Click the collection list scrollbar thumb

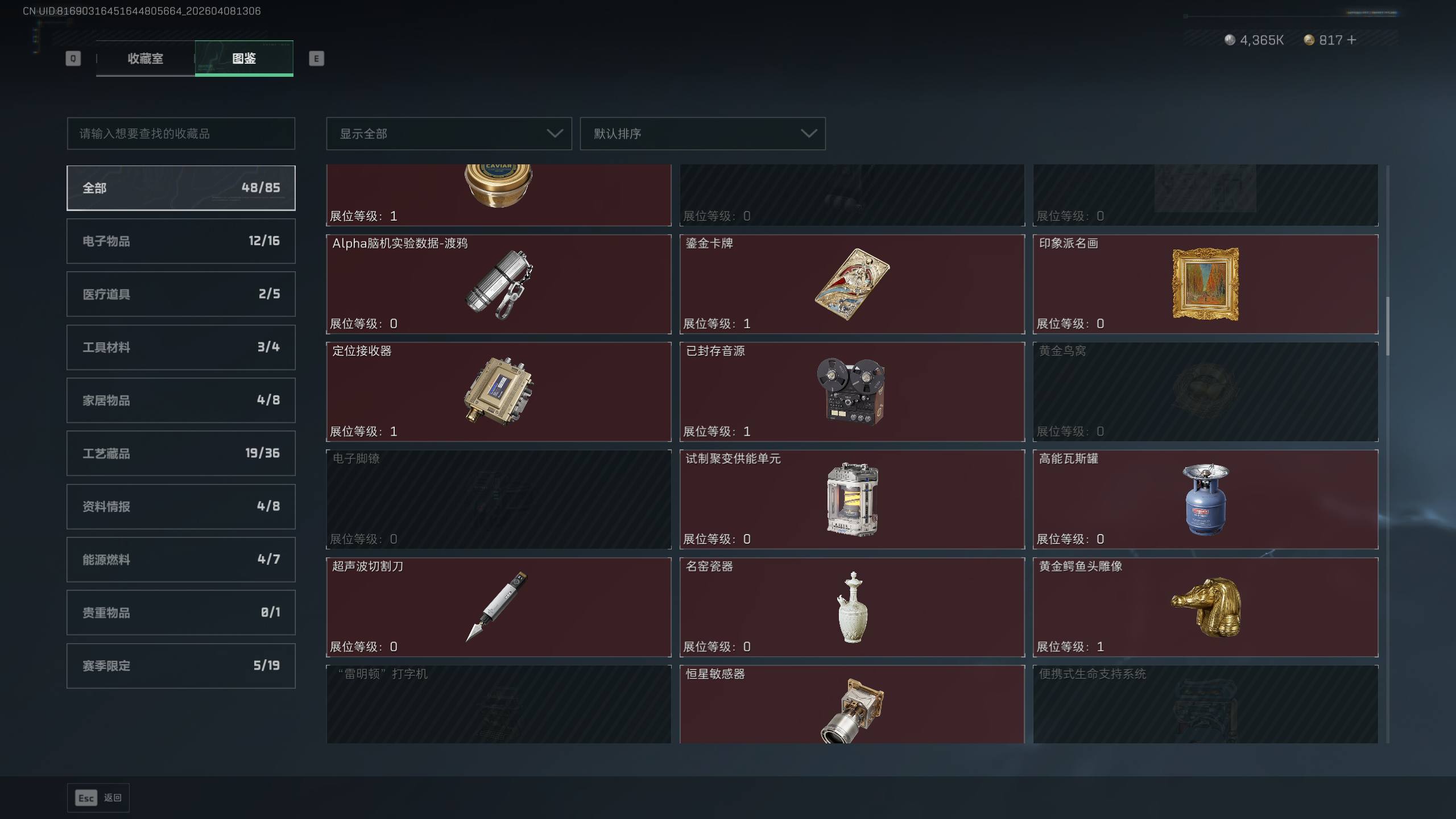(1388, 326)
